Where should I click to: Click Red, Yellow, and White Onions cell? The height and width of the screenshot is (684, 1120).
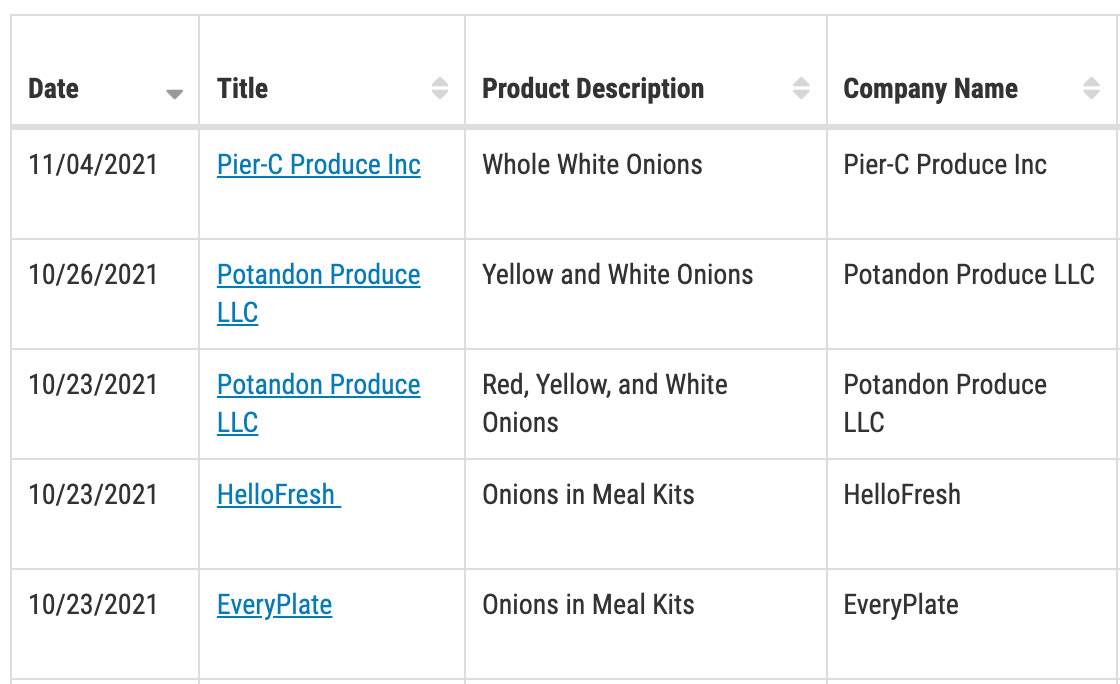click(646, 404)
